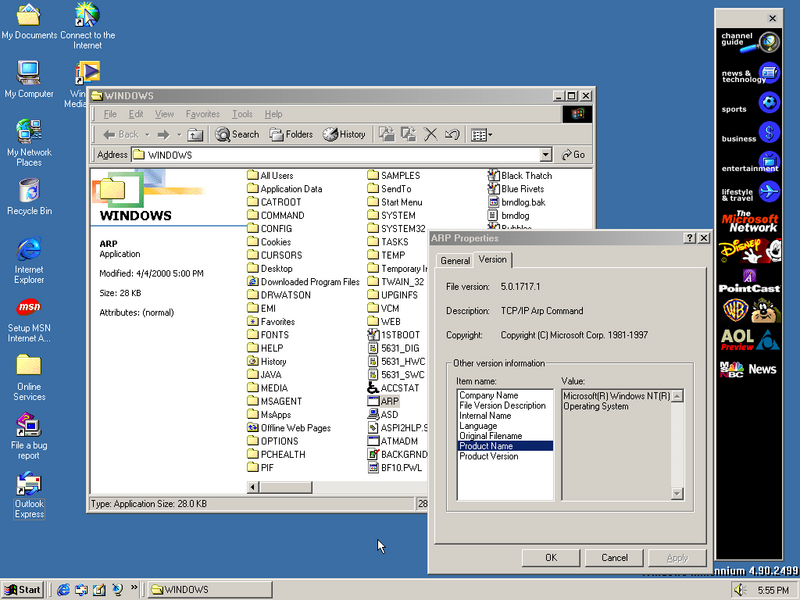
Task: Click the Delete (X) toolbar icon
Action: tap(431, 134)
